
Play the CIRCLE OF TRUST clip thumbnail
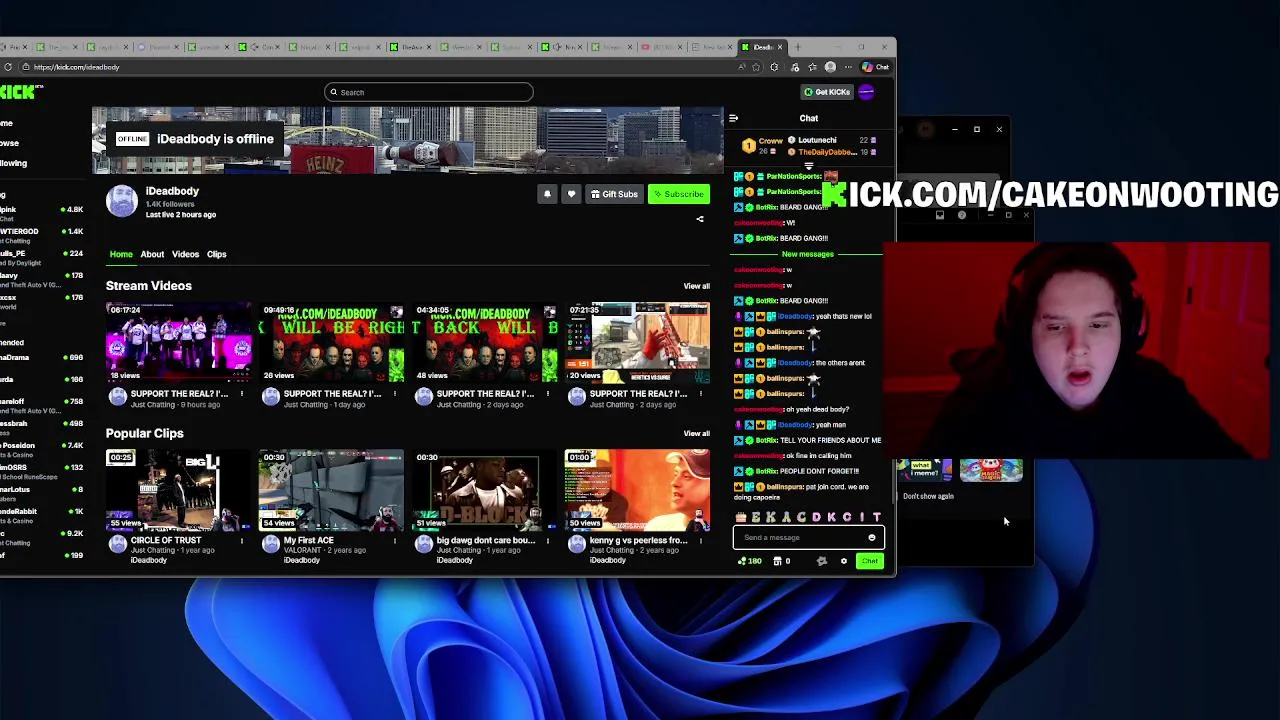[179, 490]
